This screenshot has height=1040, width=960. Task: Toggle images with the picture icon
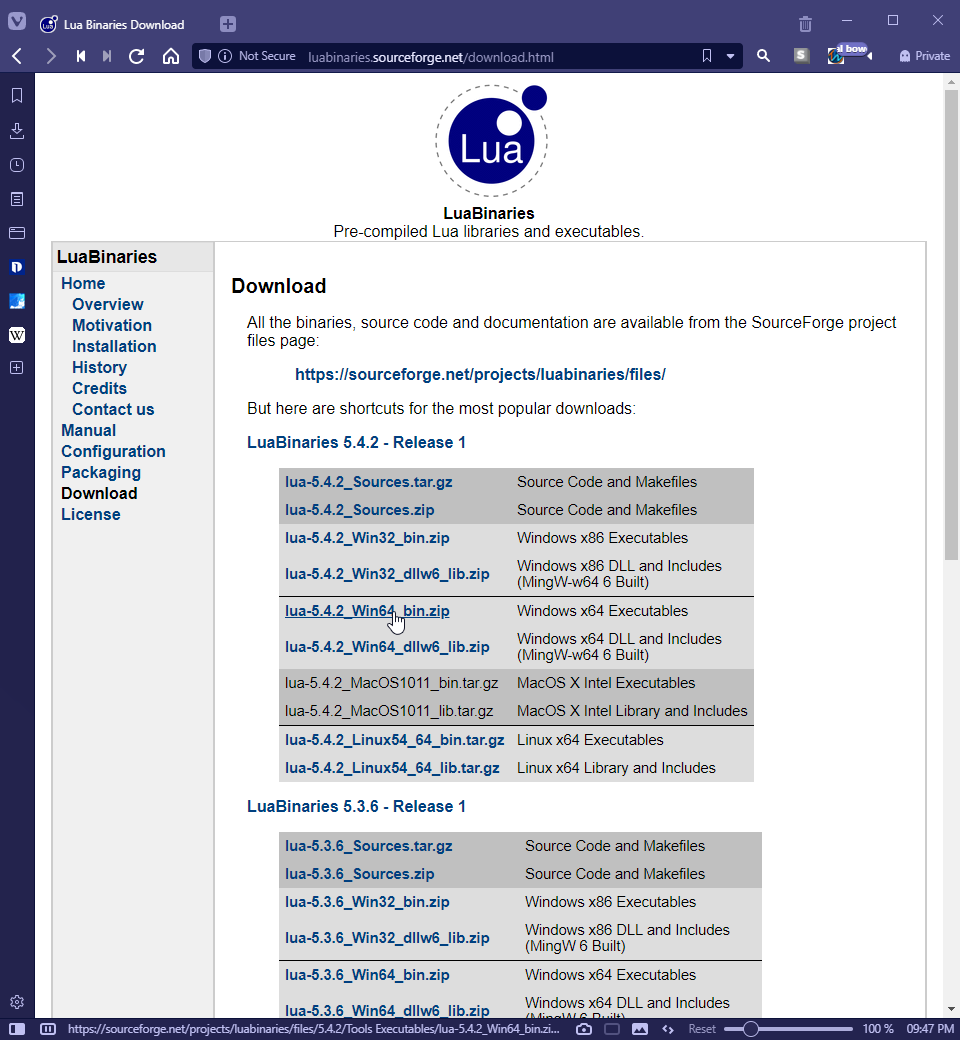pyautogui.click(x=640, y=1029)
